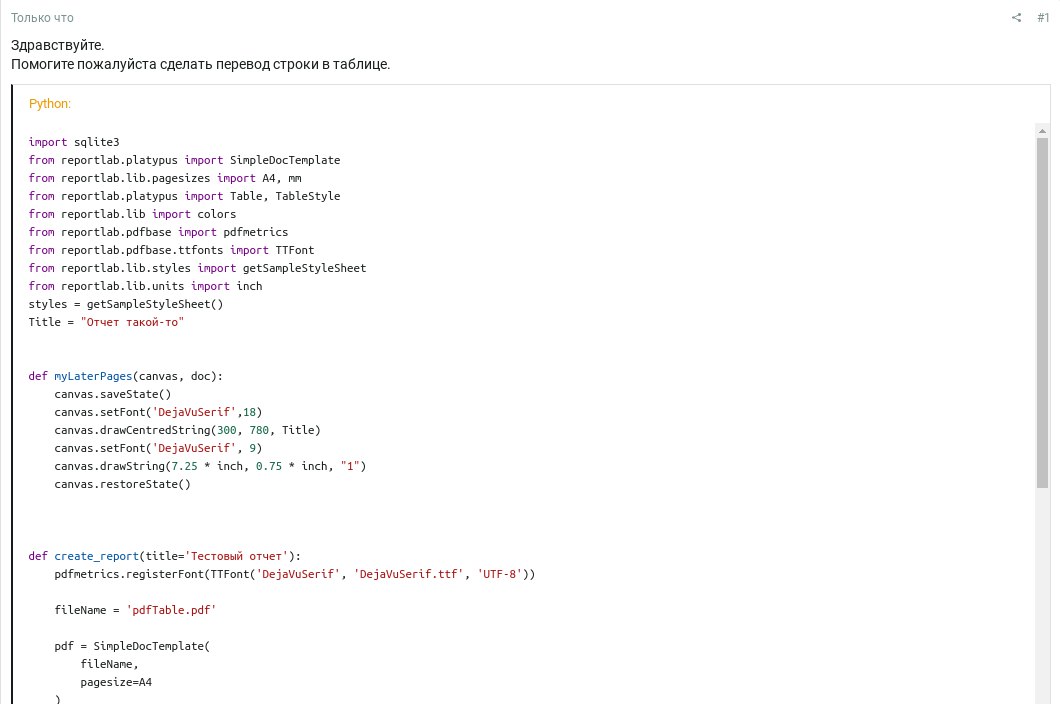Click the share icon on the post
Viewport: 1060px width, 704px height.
(1017, 18)
